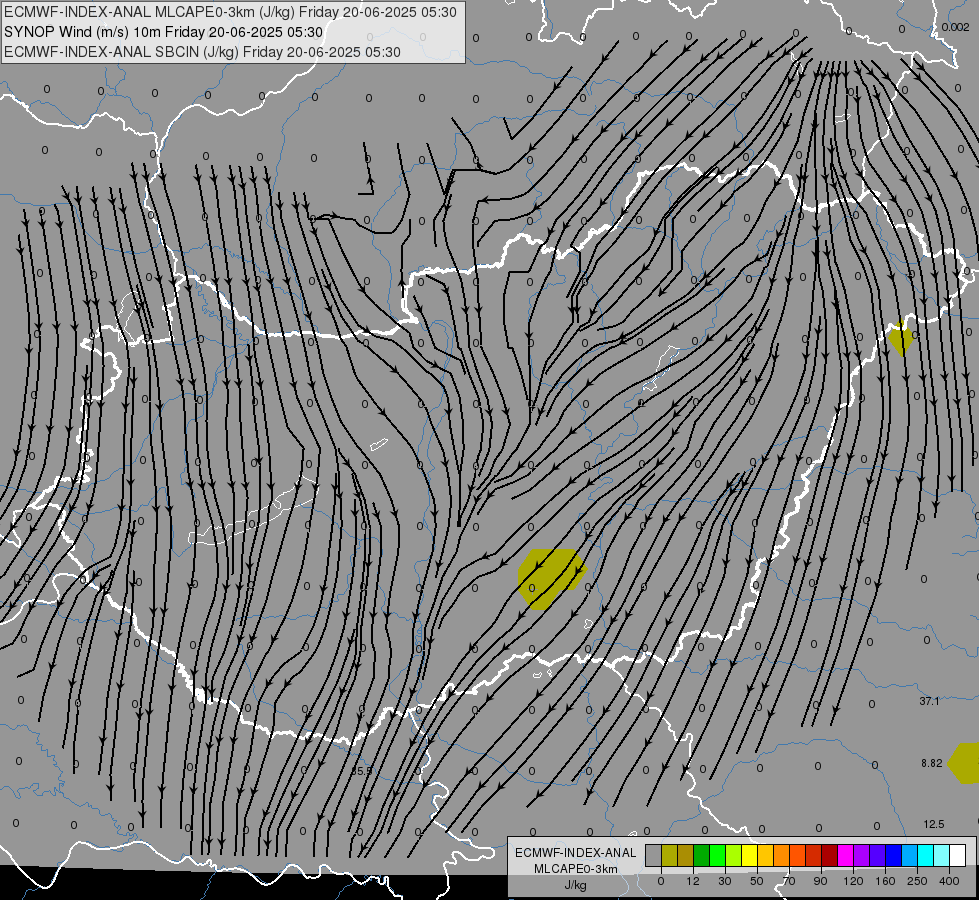Screen dimensions: 979x900
Task: Click the legend scale value '0'
Action: point(661,881)
